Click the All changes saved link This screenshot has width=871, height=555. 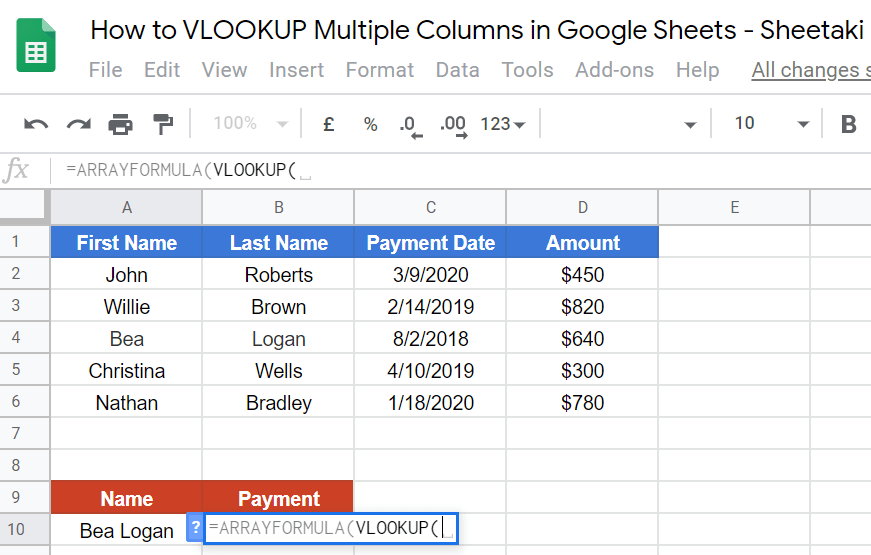[811, 71]
